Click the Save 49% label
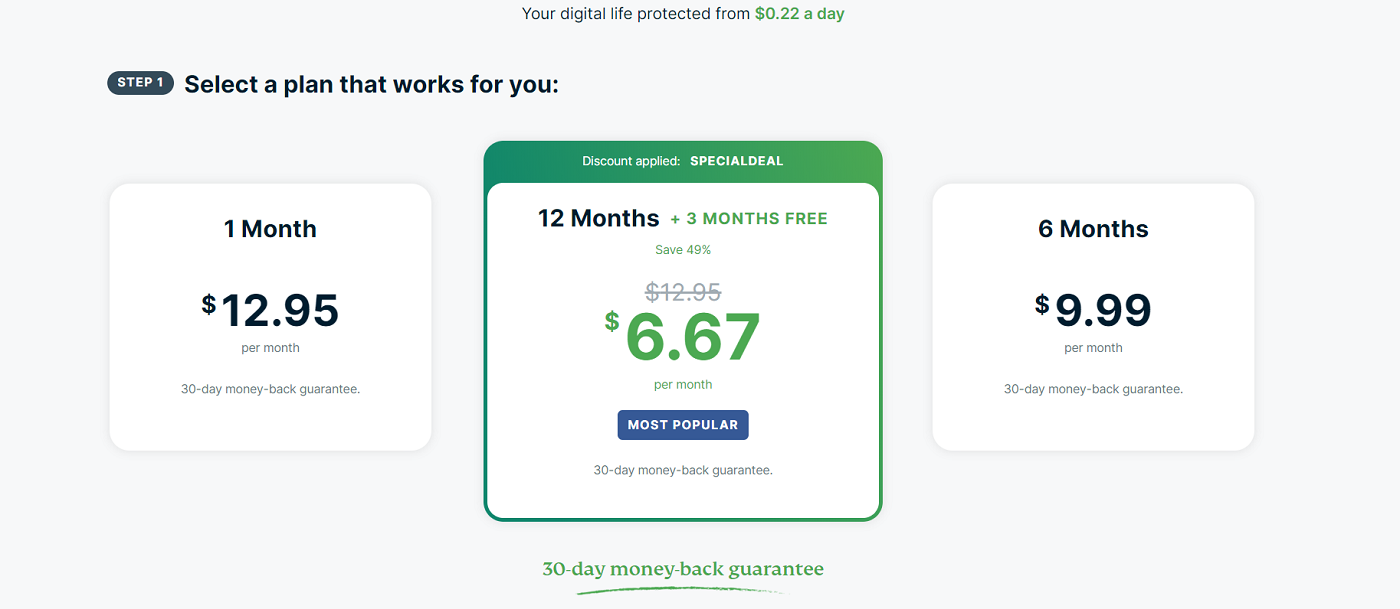Screen dimensions: 1400x609 (683, 249)
